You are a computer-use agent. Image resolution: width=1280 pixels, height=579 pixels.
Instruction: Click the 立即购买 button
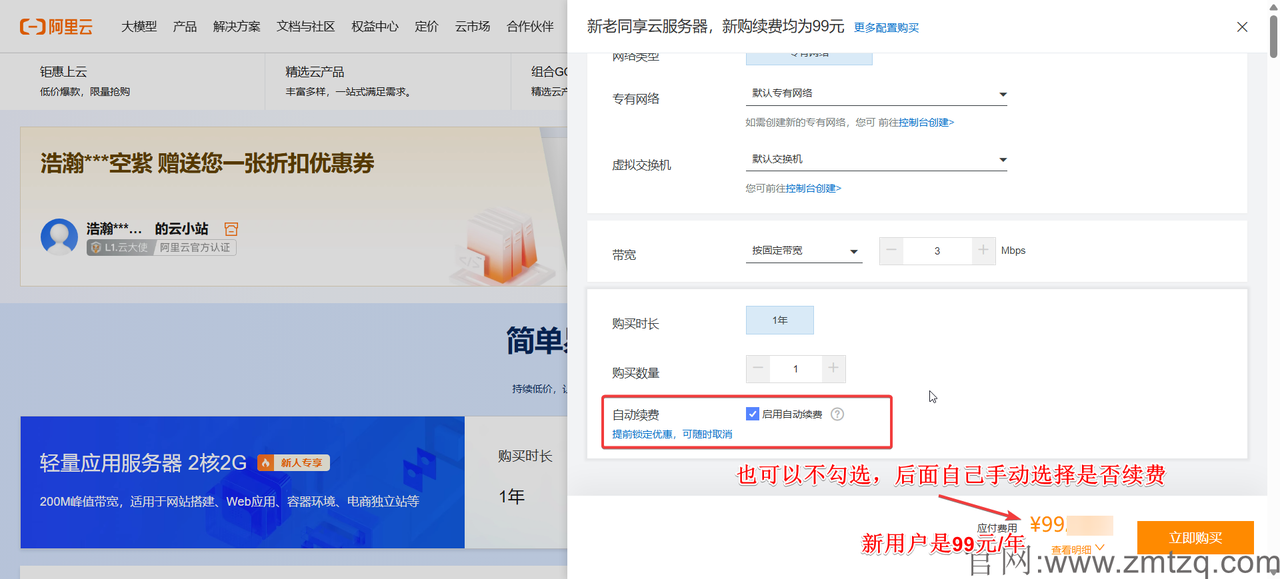(1195, 538)
